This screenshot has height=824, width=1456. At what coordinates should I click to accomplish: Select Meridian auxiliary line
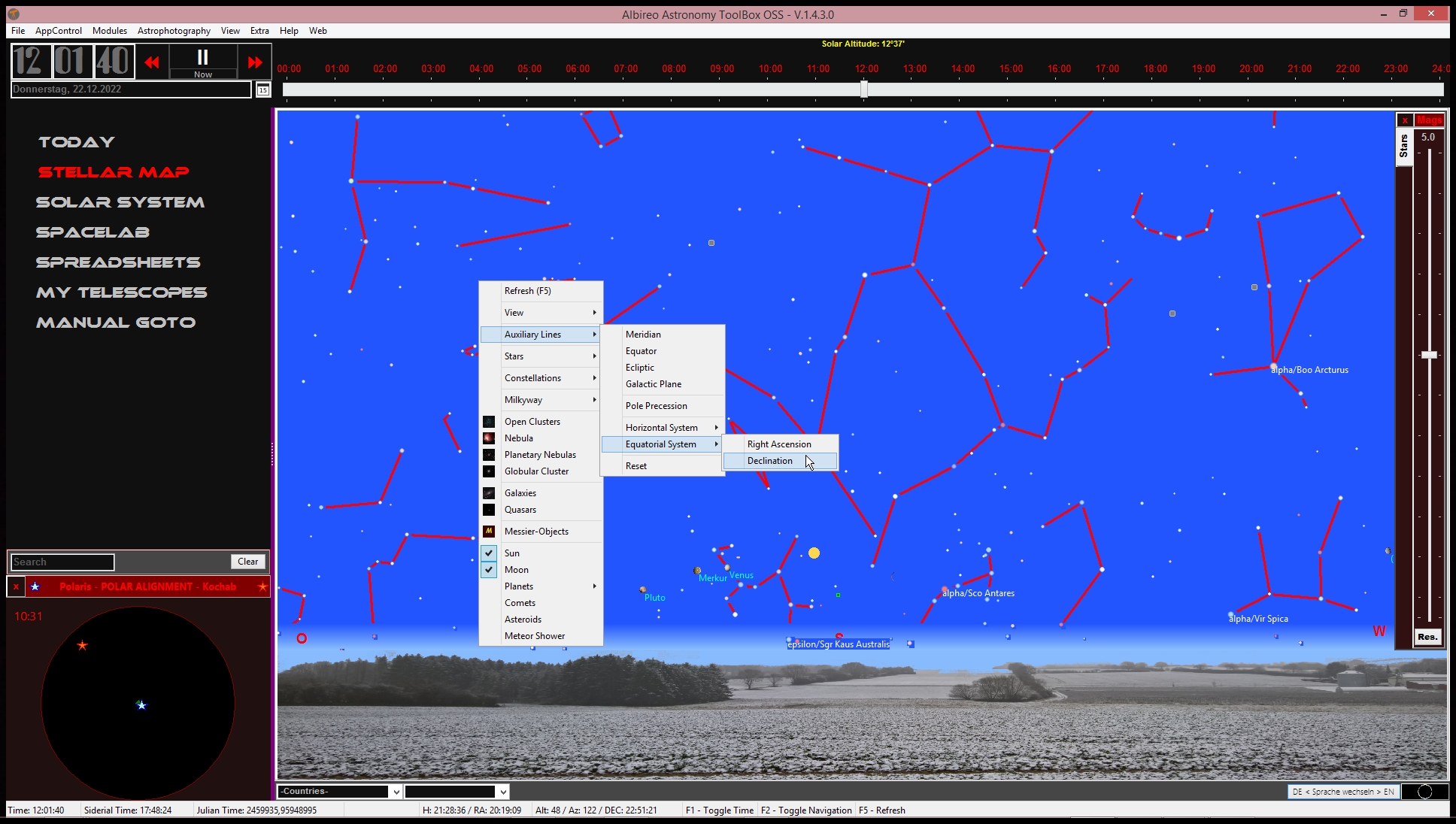(x=663, y=335)
